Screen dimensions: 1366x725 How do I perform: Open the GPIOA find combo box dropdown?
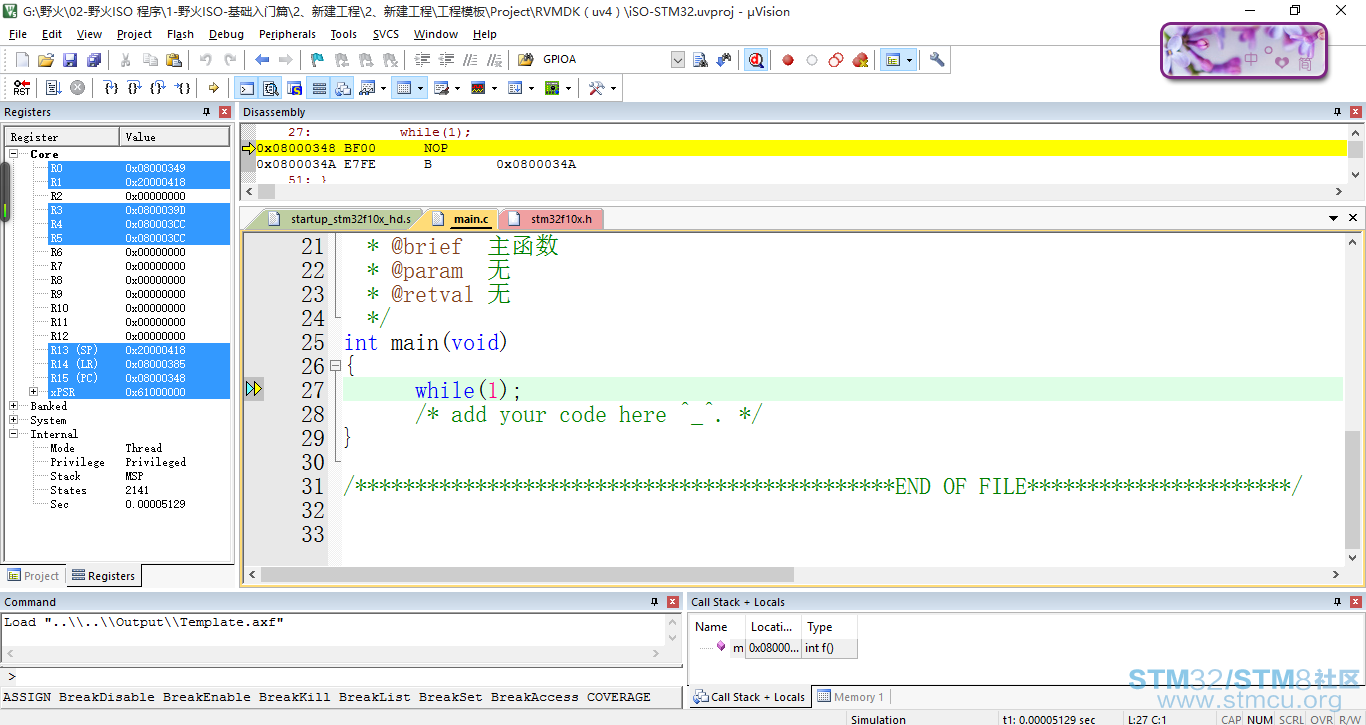pyautogui.click(x=678, y=60)
